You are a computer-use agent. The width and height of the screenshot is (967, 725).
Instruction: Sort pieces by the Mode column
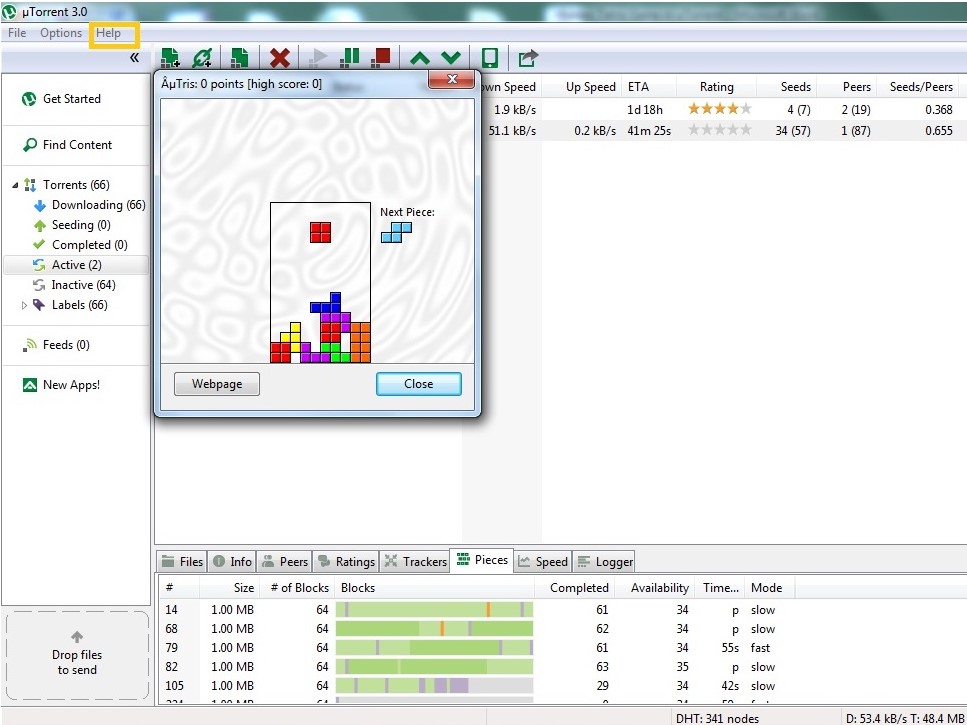tap(769, 588)
